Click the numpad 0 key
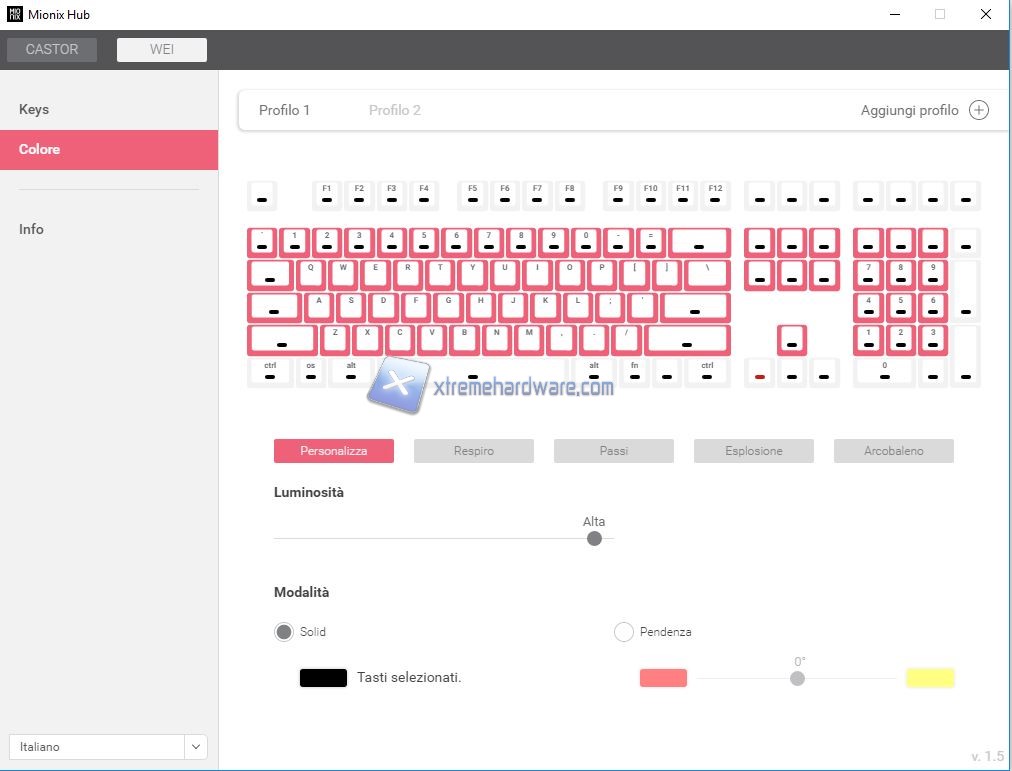Screen dimensions: 1012x771 884,372
